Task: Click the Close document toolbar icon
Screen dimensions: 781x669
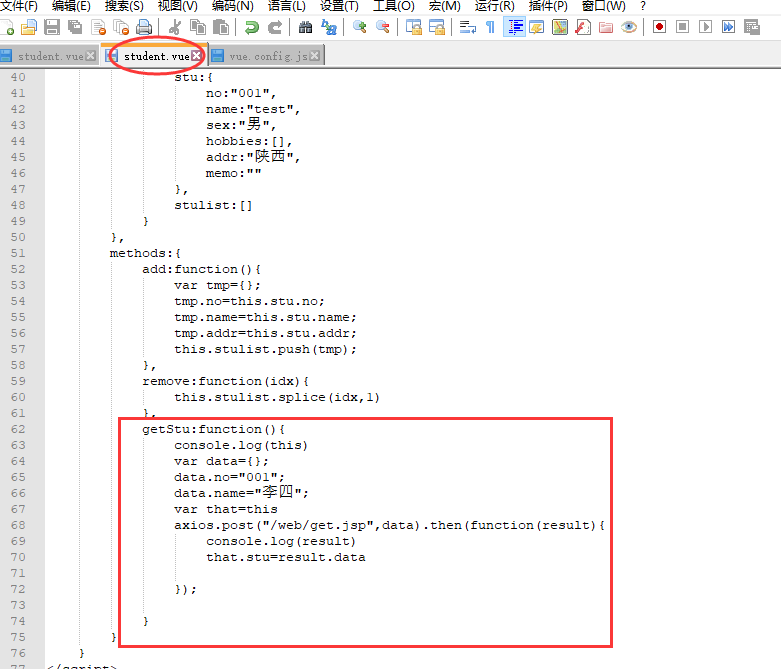Action: pos(99,27)
